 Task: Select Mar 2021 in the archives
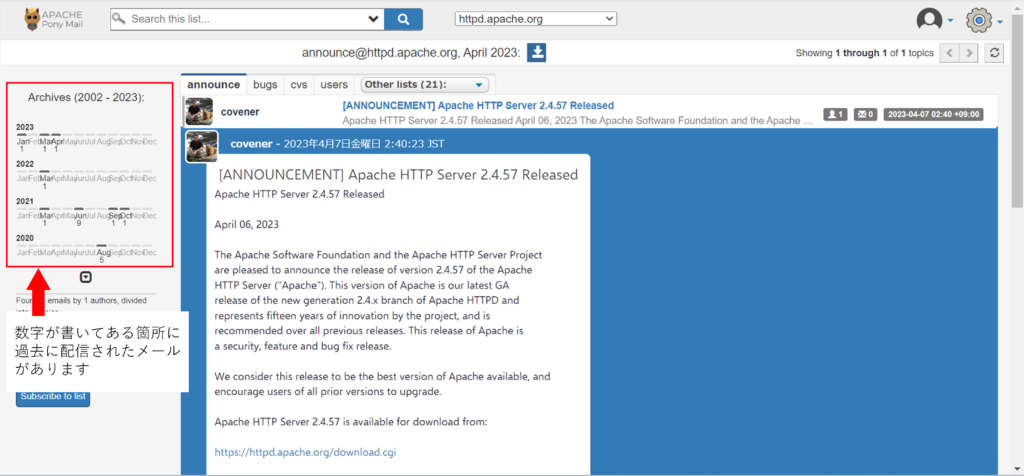point(45,219)
